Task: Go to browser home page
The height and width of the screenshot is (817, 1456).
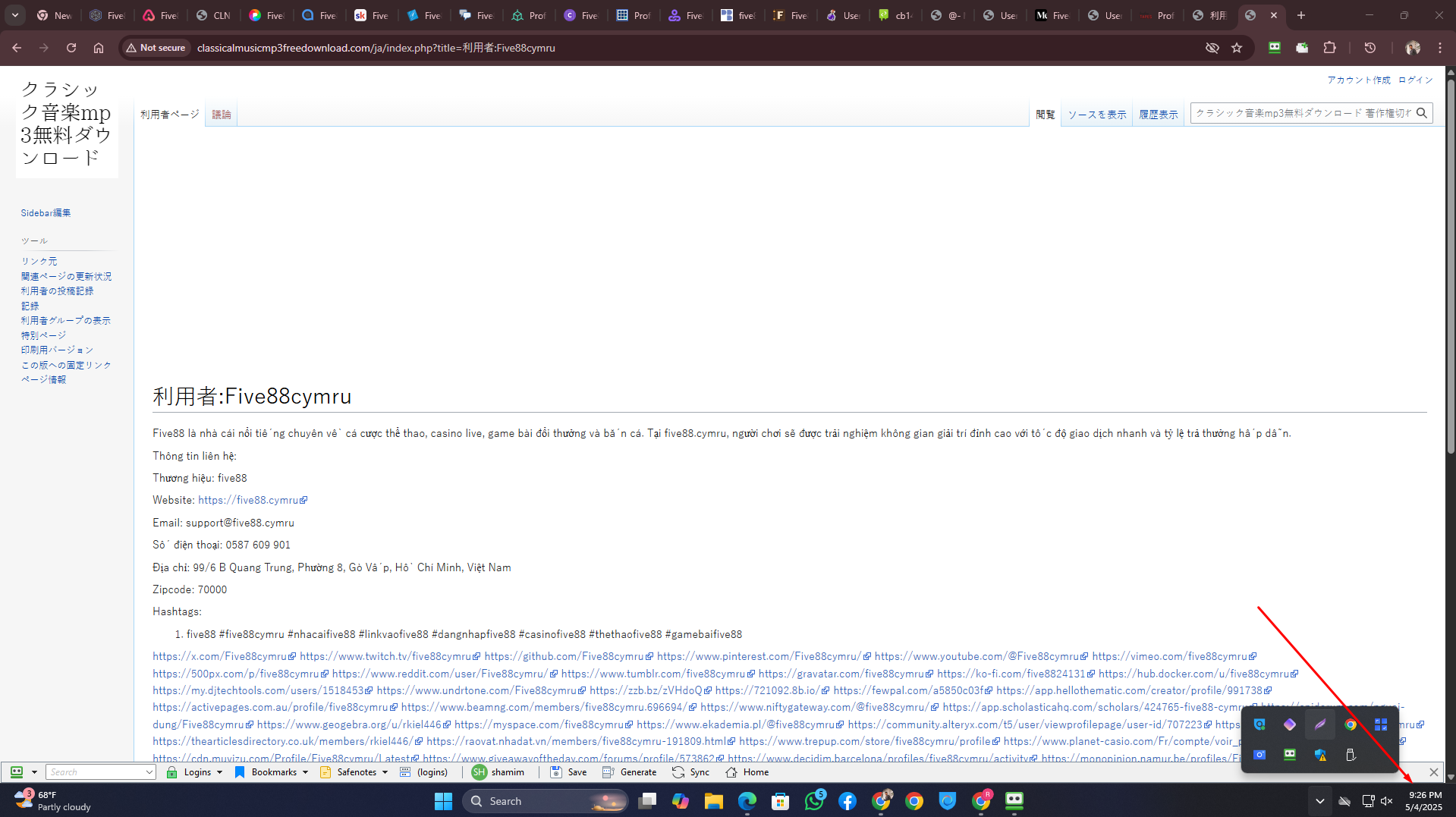Action: pos(99,48)
